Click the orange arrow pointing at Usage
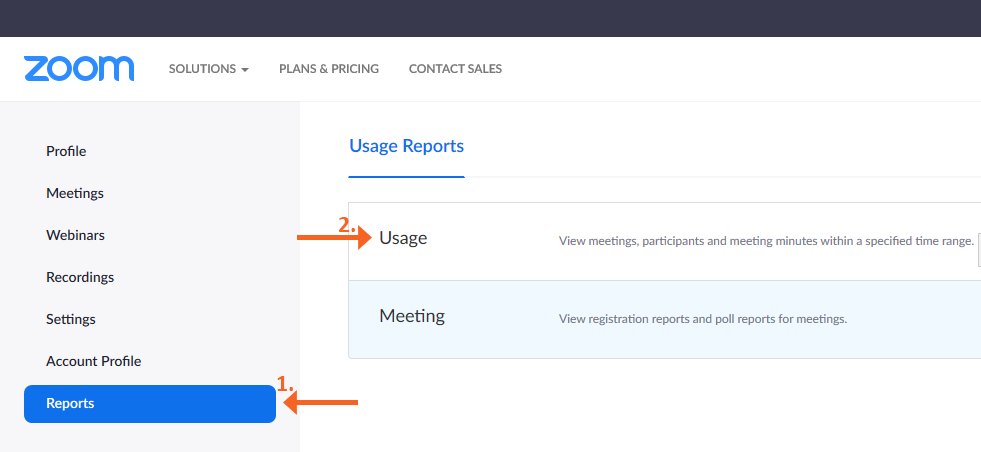The height and width of the screenshot is (452, 981). [335, 238]
